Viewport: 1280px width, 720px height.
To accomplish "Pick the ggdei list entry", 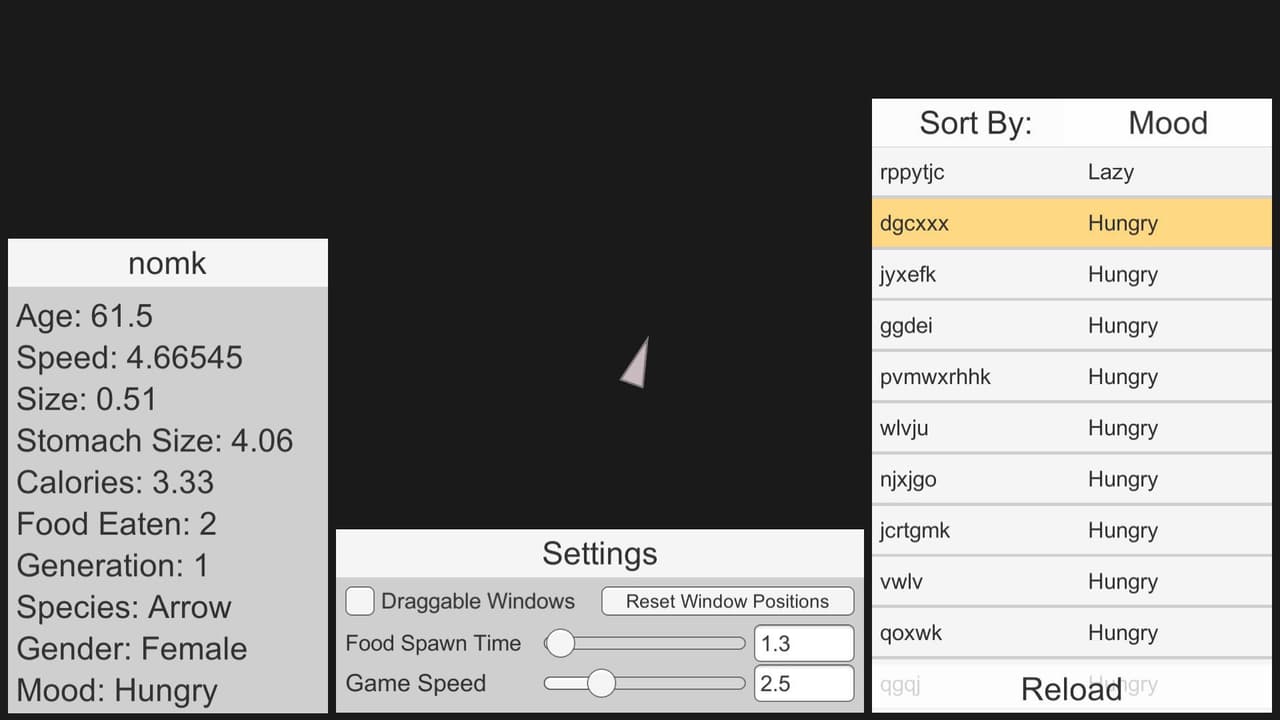I will 1071,325.
